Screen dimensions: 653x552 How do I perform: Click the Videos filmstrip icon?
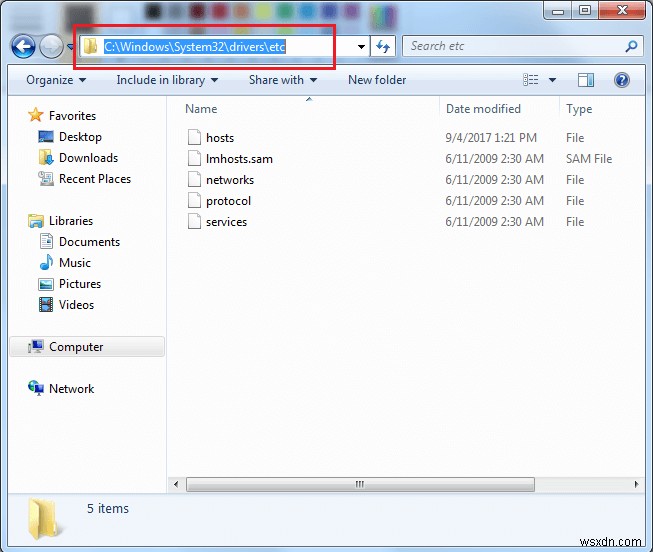pos(46,305)
